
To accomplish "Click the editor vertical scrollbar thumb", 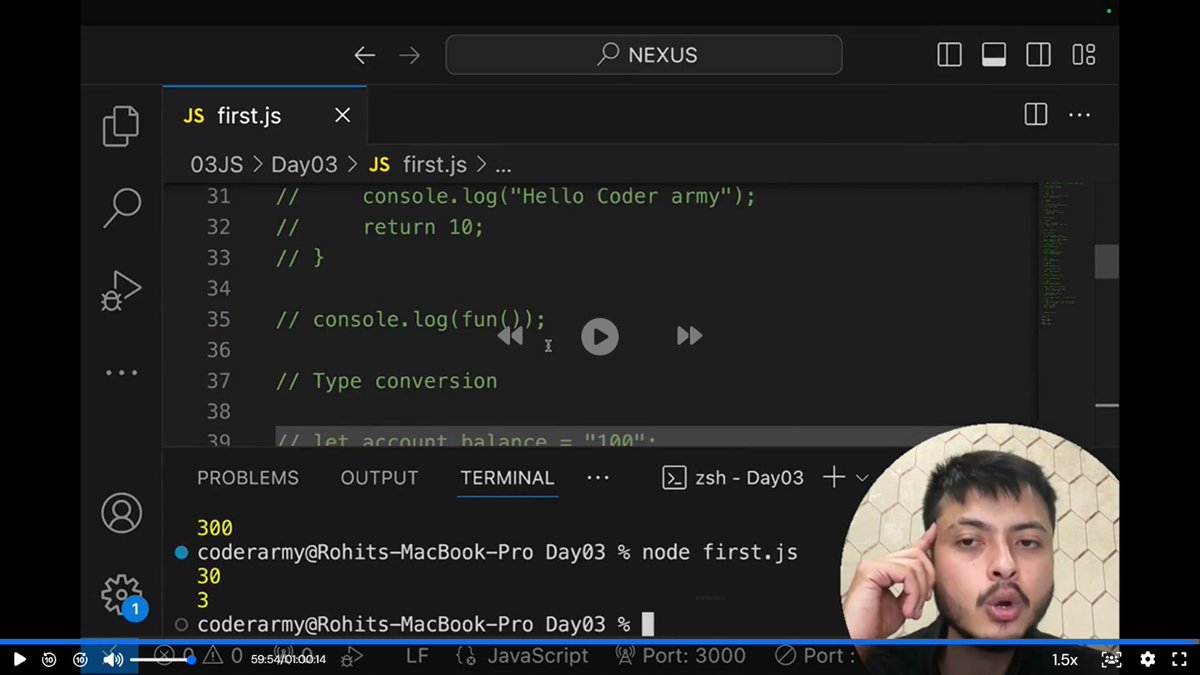I will pos(1106,262).
